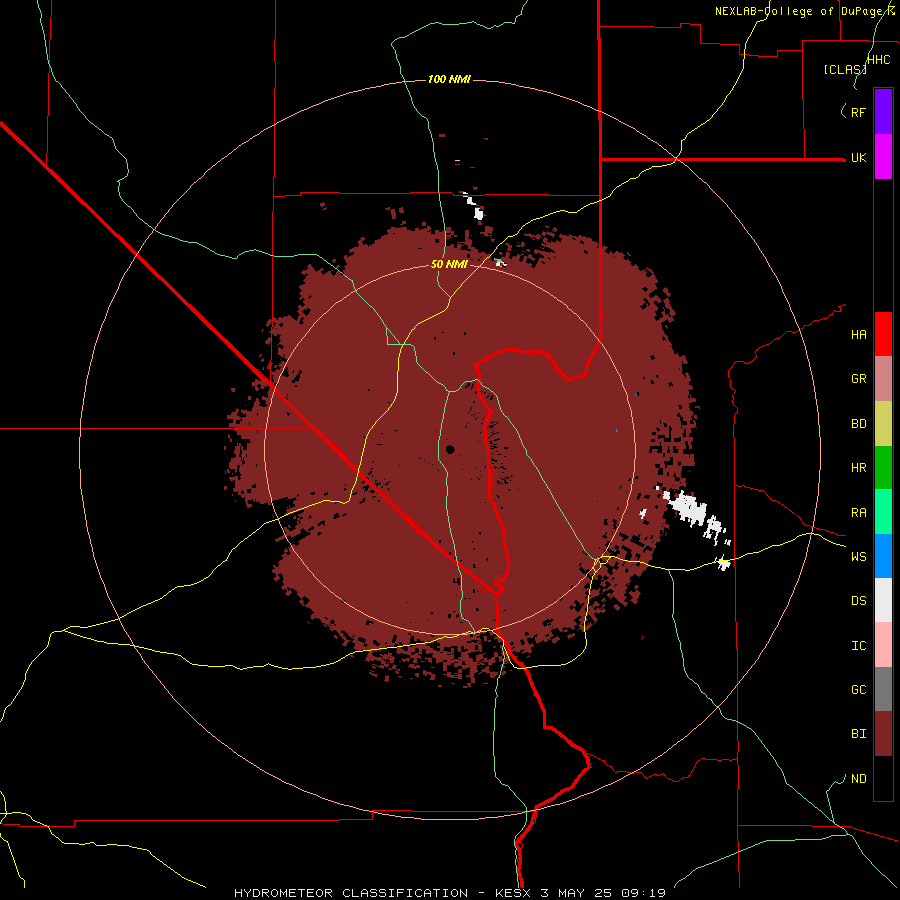Screen dimensions: 900x900
Task: Click the IC legend label
Action: (x=858, y=645)
